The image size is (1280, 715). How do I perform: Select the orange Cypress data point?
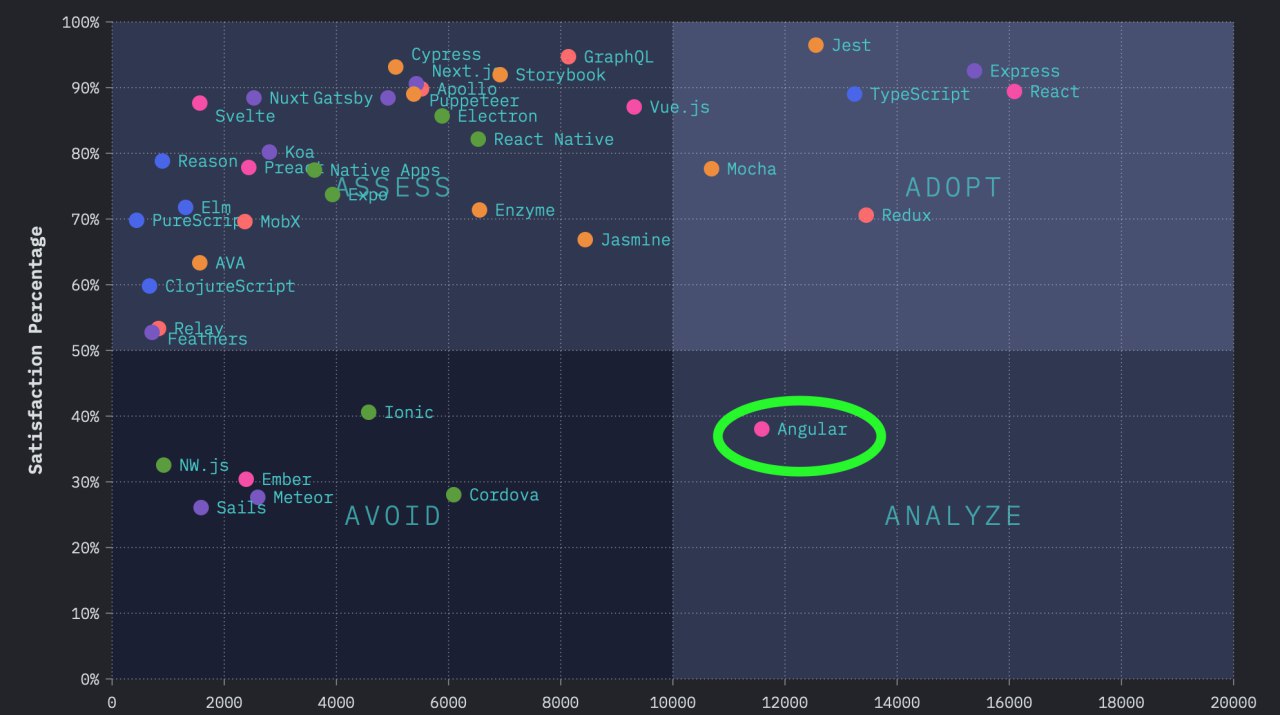click(396, 67)
